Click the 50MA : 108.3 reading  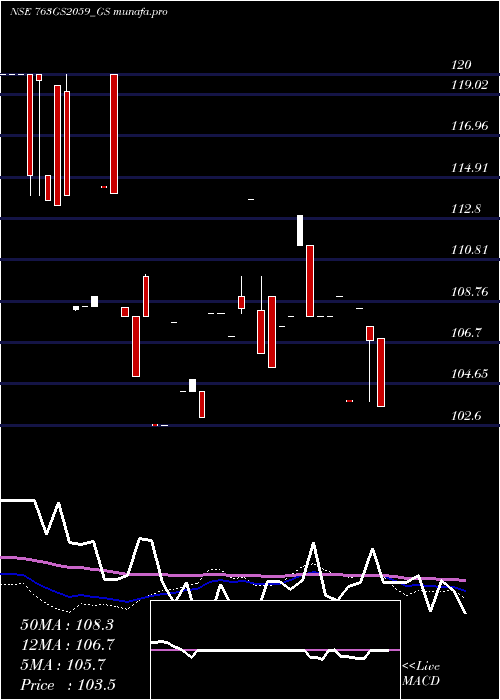click(x=67, y=625)
